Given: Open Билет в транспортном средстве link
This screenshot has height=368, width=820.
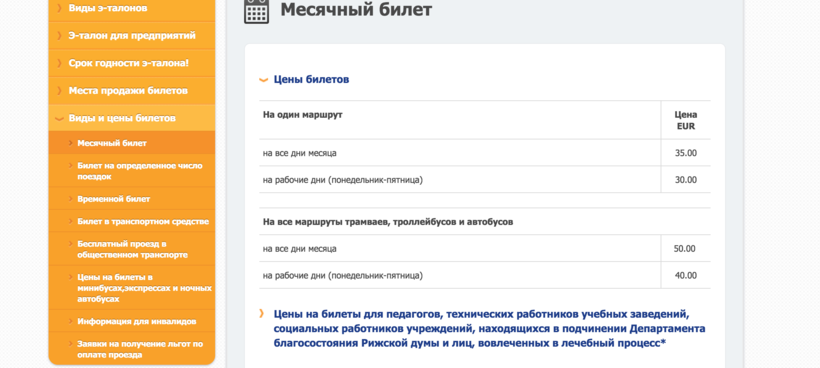Looking at the screenshot, I should point(132,221).
